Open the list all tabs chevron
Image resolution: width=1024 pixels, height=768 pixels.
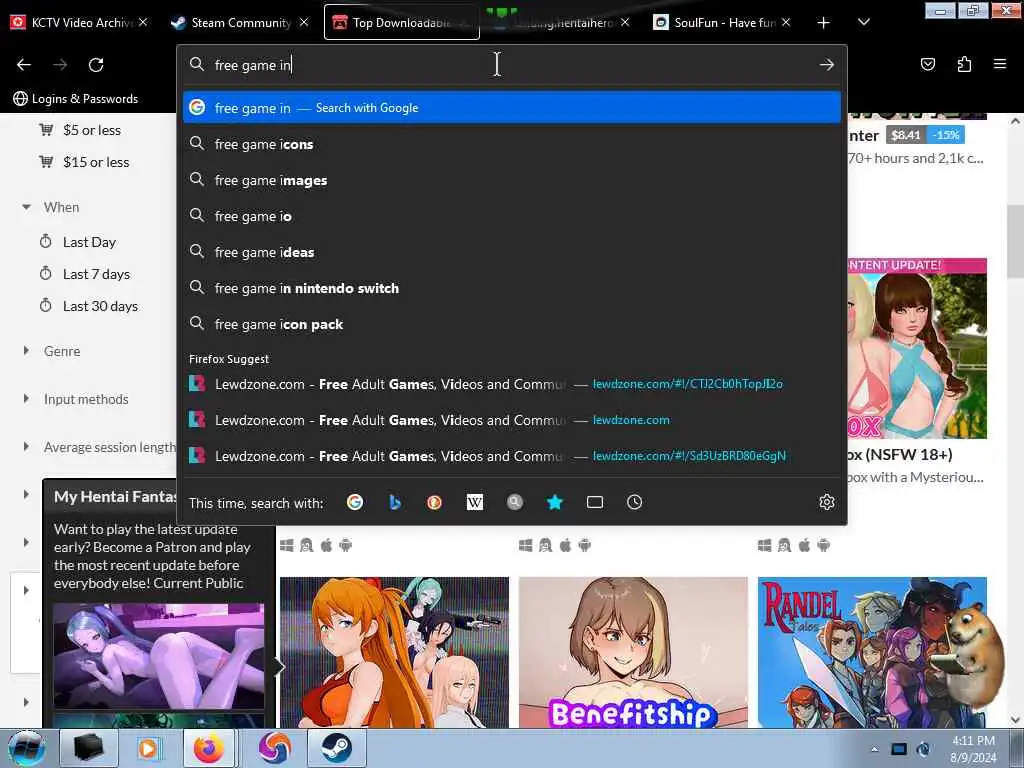[863, 22]
